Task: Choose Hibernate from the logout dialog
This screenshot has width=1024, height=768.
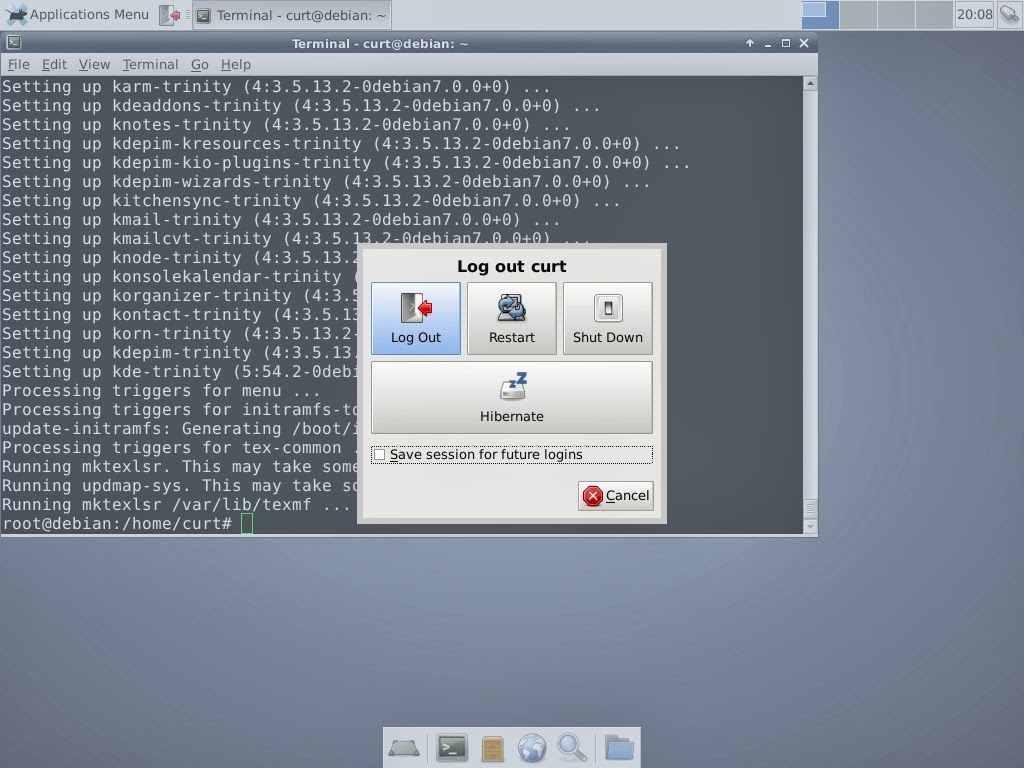Action: (x=511, y=396)
